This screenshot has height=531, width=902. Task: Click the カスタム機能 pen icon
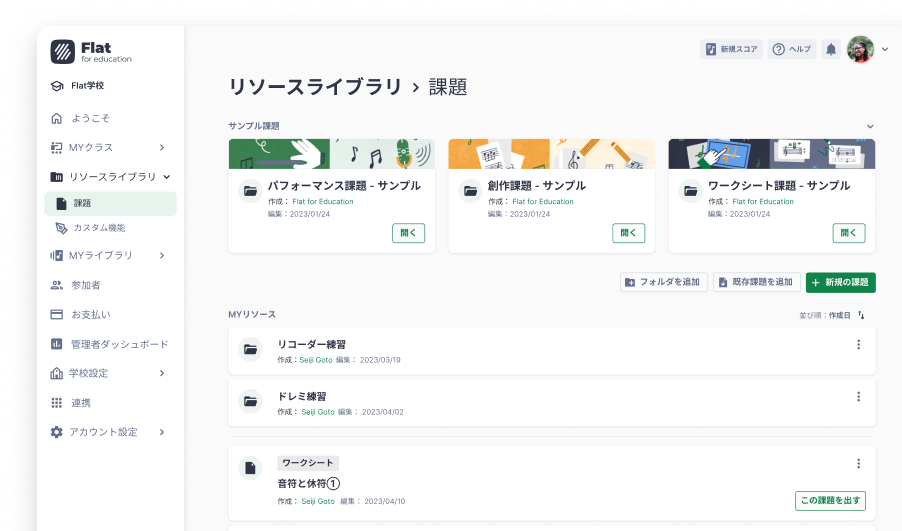[x=61, y=228]
